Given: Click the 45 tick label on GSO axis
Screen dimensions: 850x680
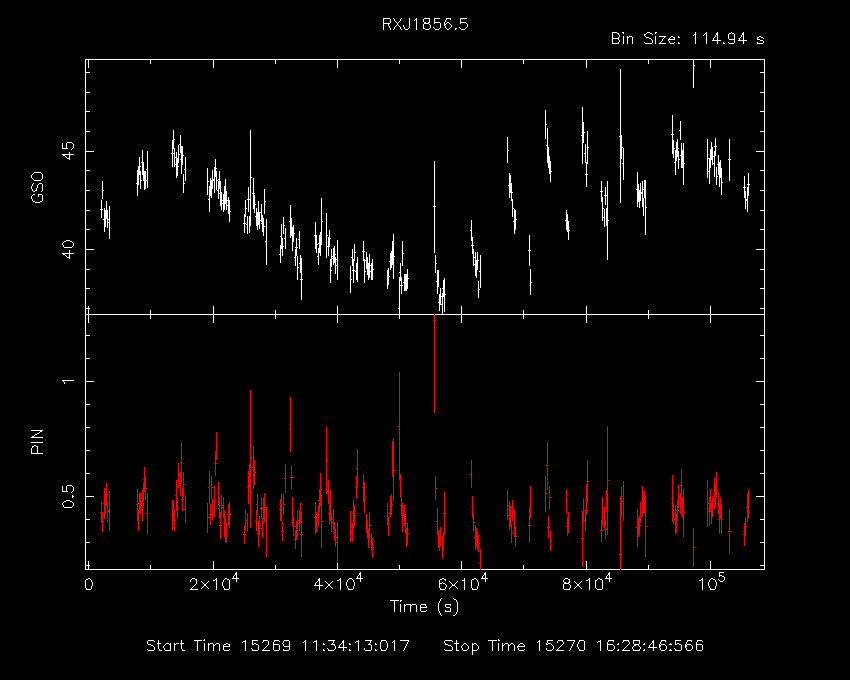Looking at the screenshot, I should [68, 151].
